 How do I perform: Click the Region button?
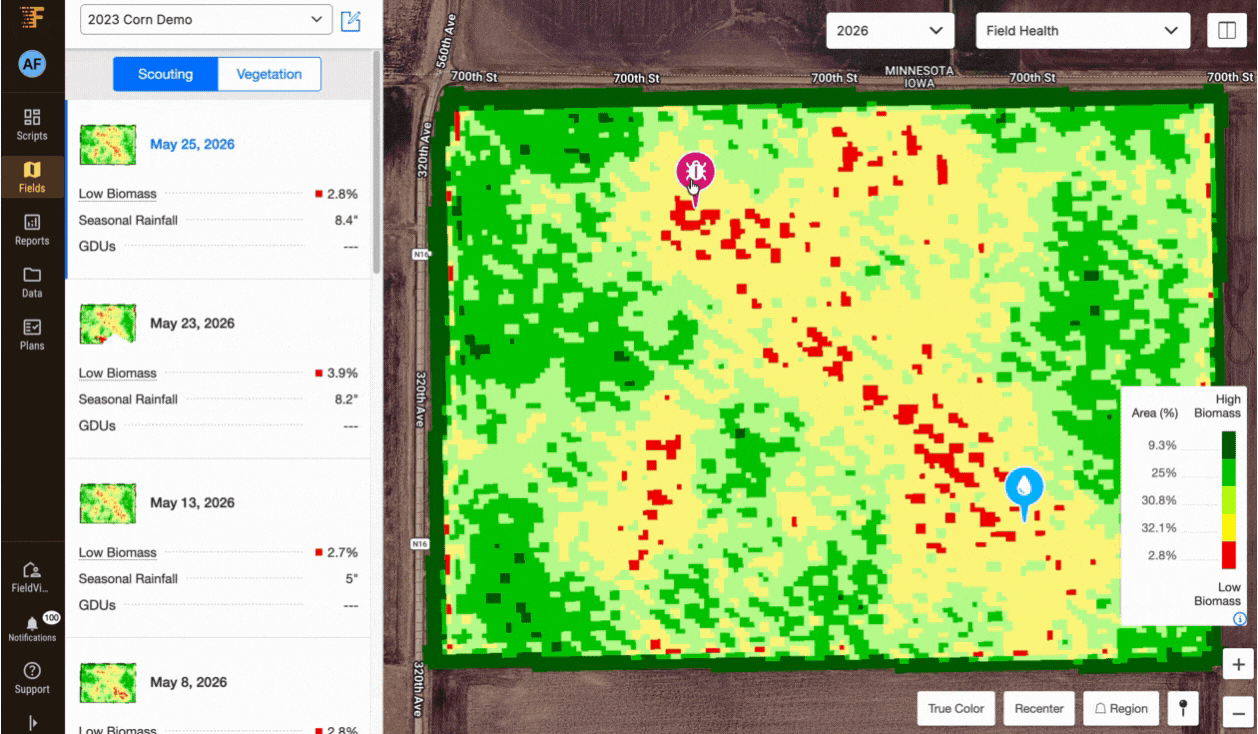click(x=1121, y=708)
